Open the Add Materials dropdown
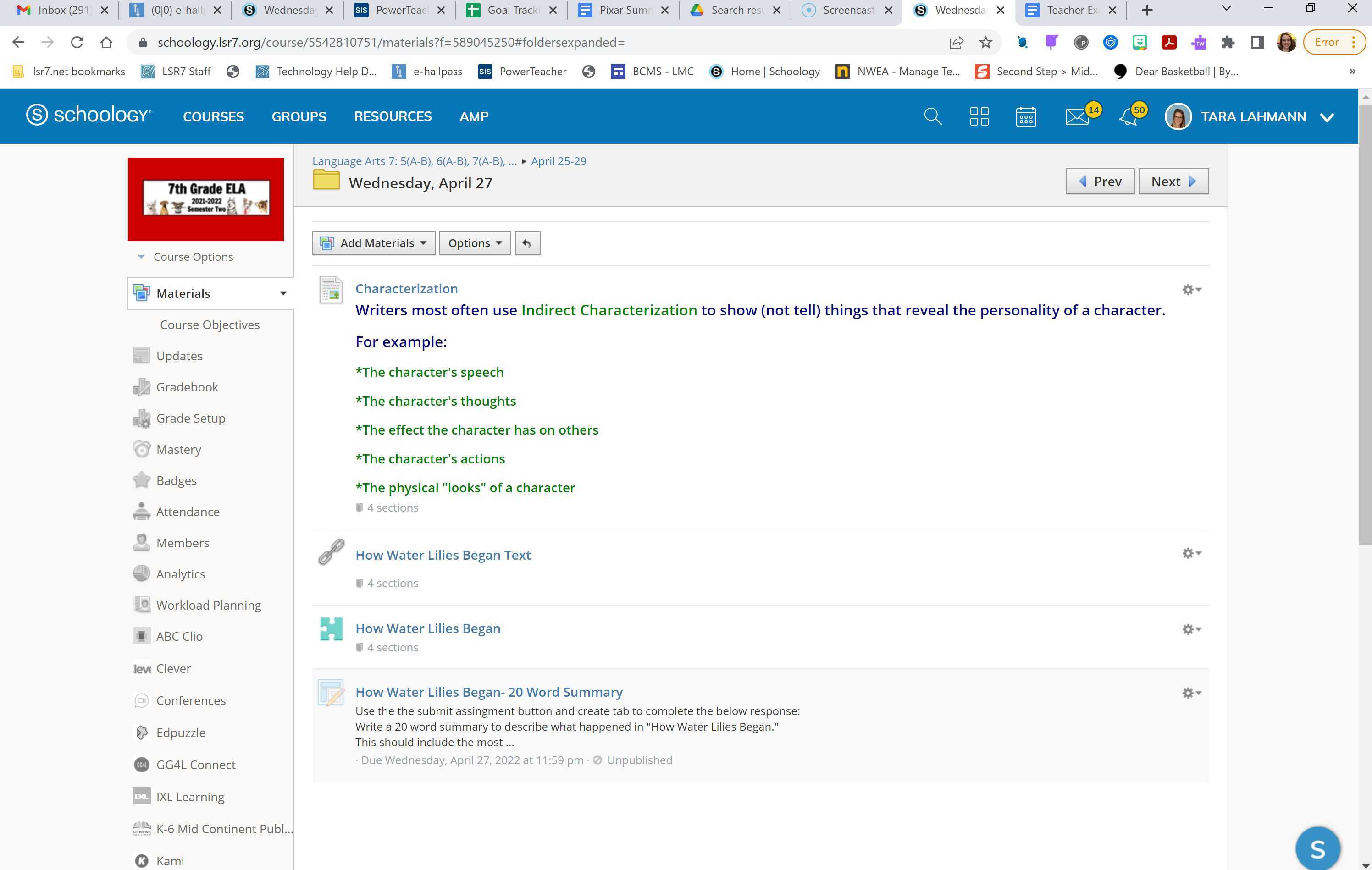This screenshot has width=1372, height=870. (x=374, y=243)
